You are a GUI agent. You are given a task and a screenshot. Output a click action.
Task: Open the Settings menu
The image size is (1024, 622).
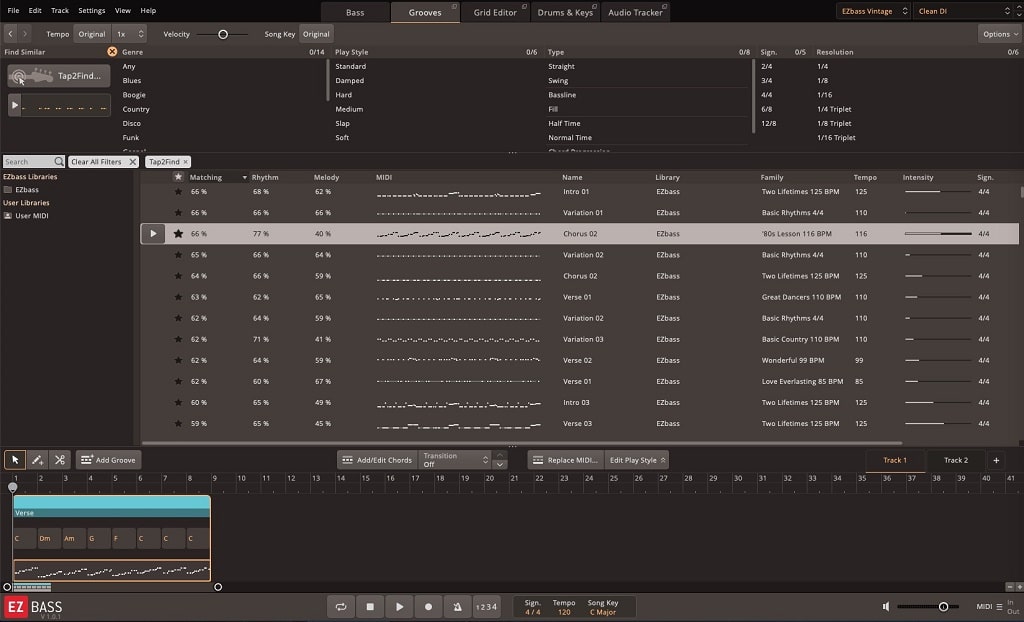point(91,10)
